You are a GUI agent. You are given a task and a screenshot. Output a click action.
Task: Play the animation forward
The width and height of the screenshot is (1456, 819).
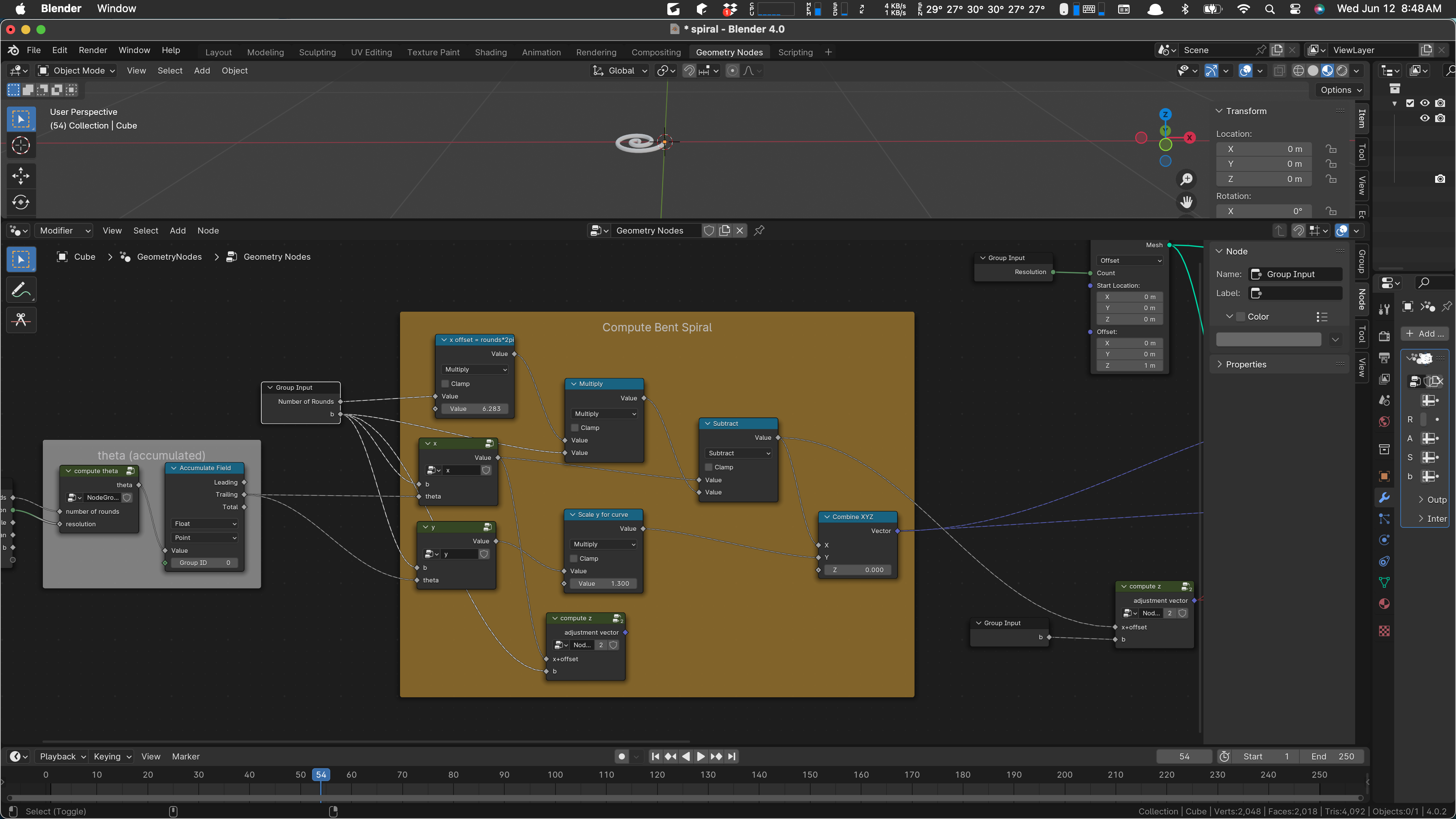701,756
